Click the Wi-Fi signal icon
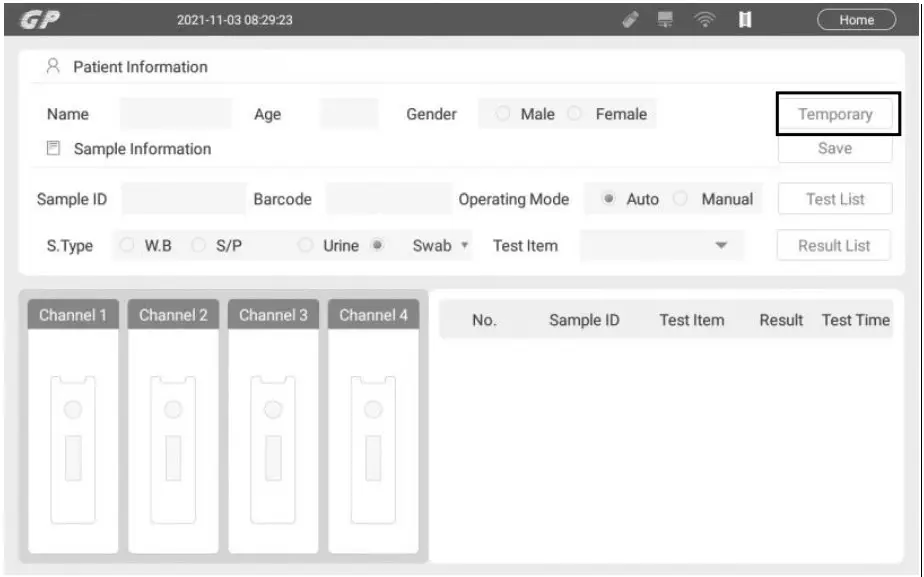 tap(704, 19)
